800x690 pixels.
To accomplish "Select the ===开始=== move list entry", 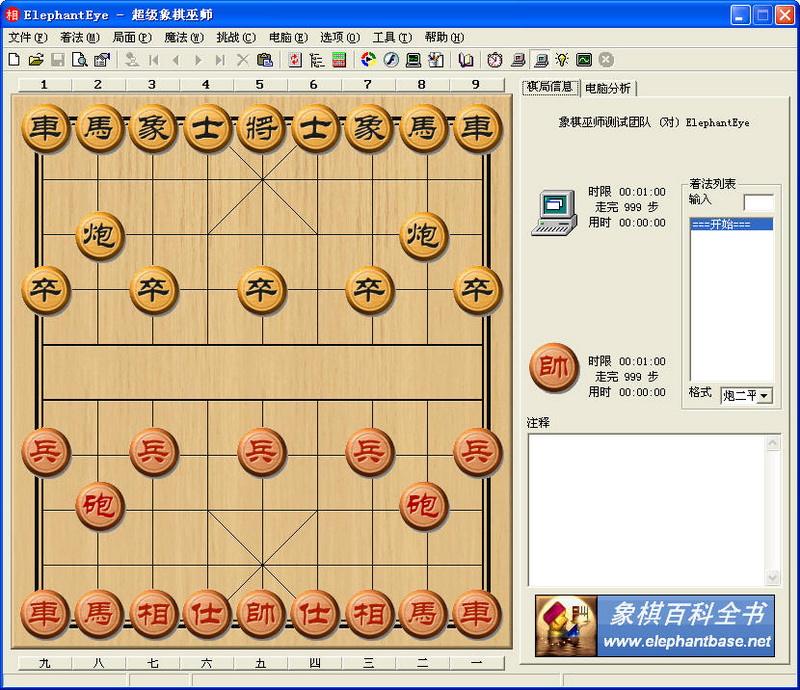I will pyautogui.click(x=732, y=224).
